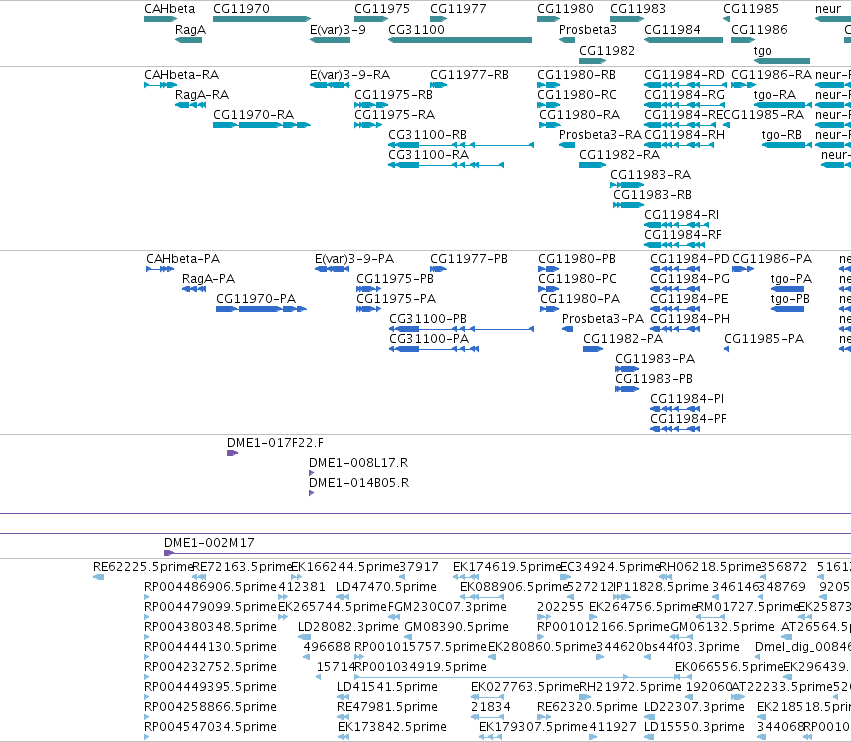Click the CG11983 gene label
851x742 pixels.
click(638, 9)
